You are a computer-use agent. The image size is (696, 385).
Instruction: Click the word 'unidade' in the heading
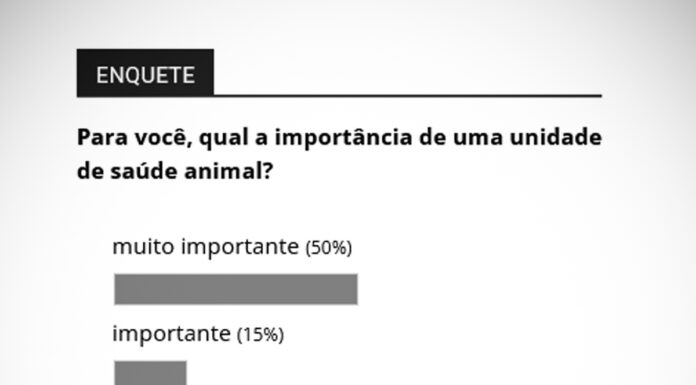coord(555,137)
